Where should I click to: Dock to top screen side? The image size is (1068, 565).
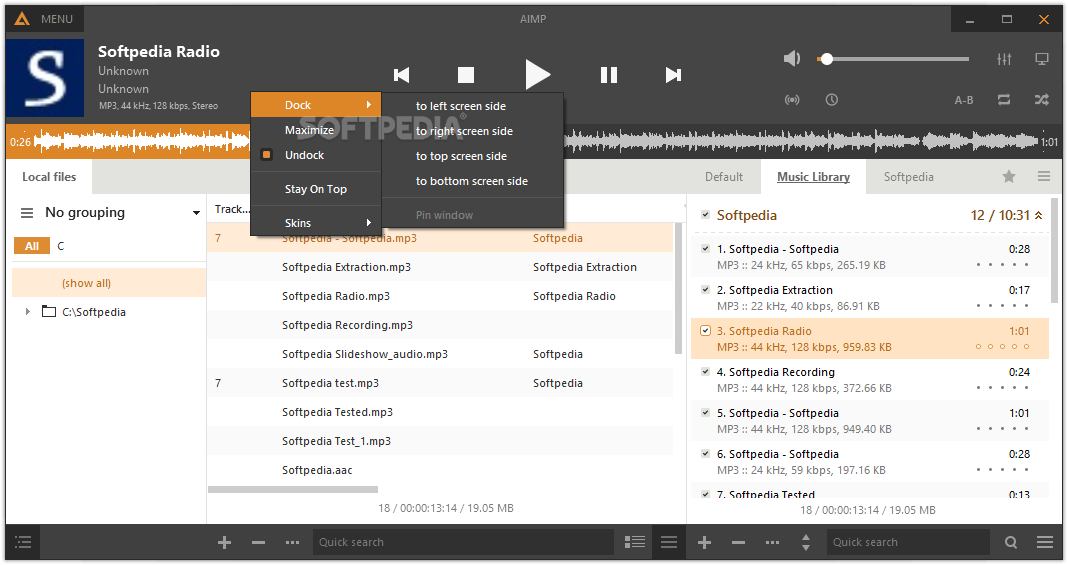pos(473,157)
